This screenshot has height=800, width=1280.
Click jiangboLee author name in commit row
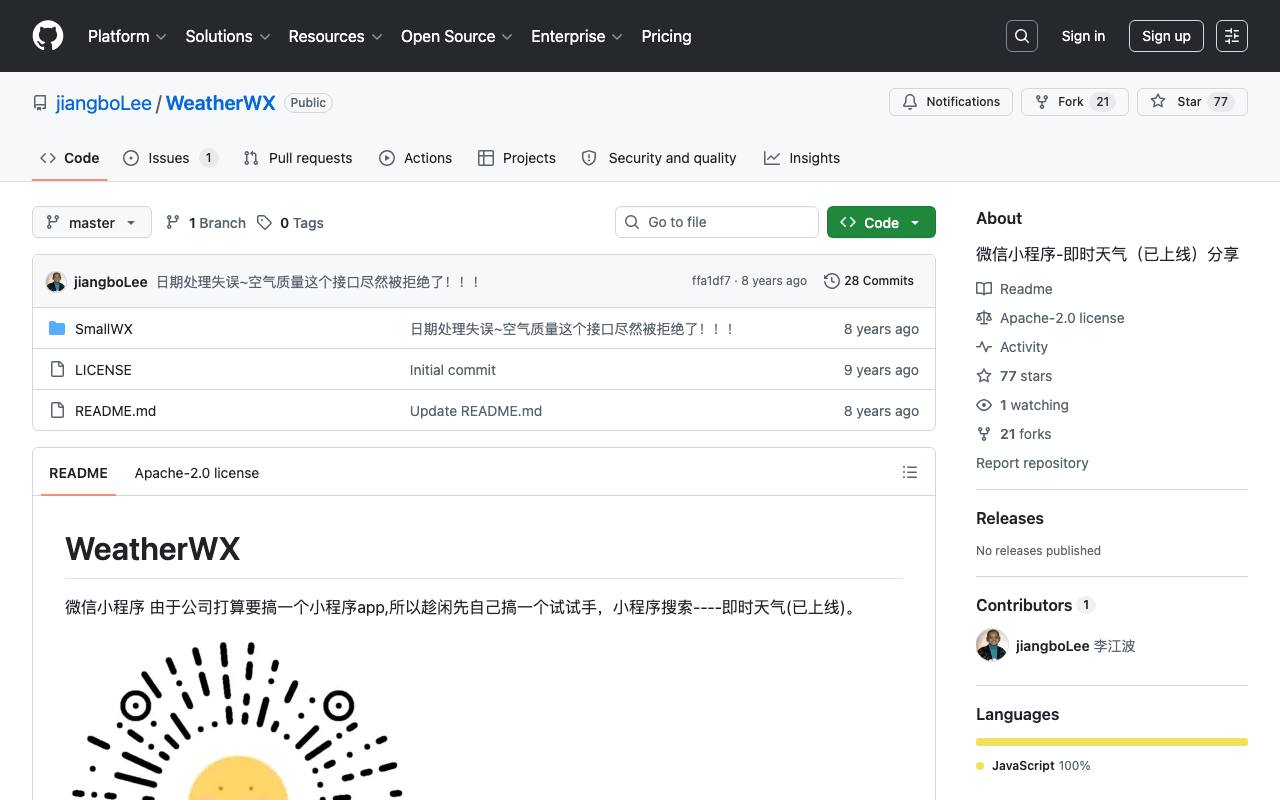click(x=111, y=282)
